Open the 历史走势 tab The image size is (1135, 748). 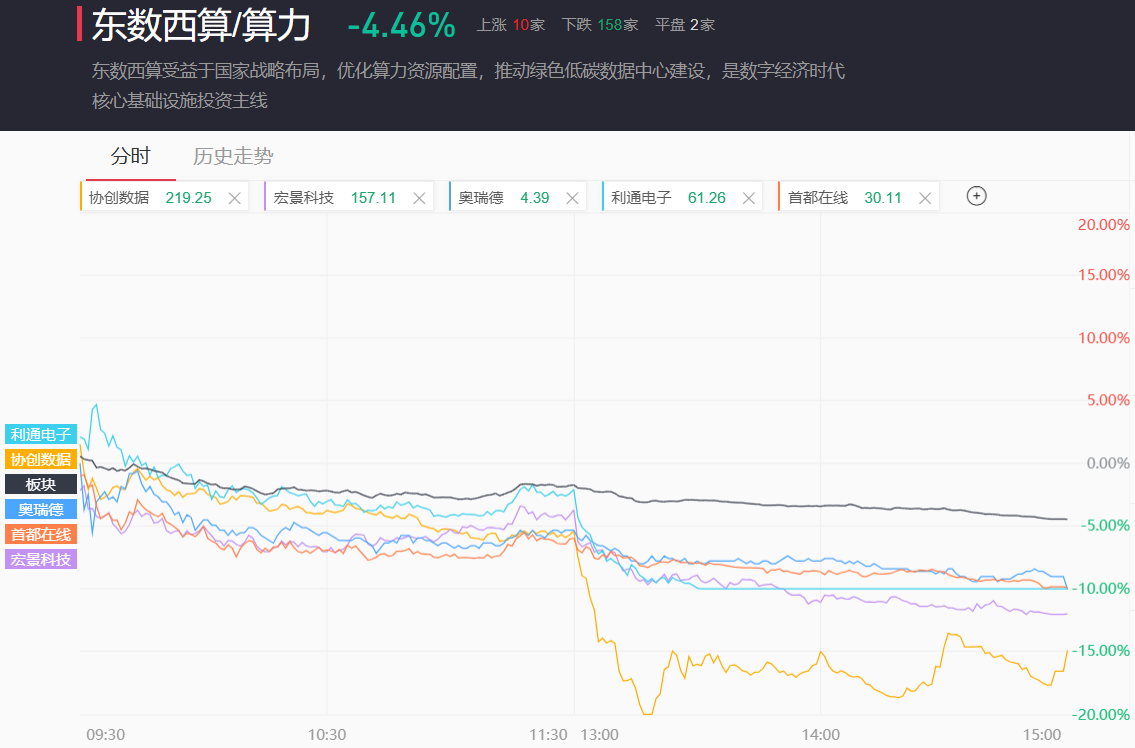click(x=233, y=156)
